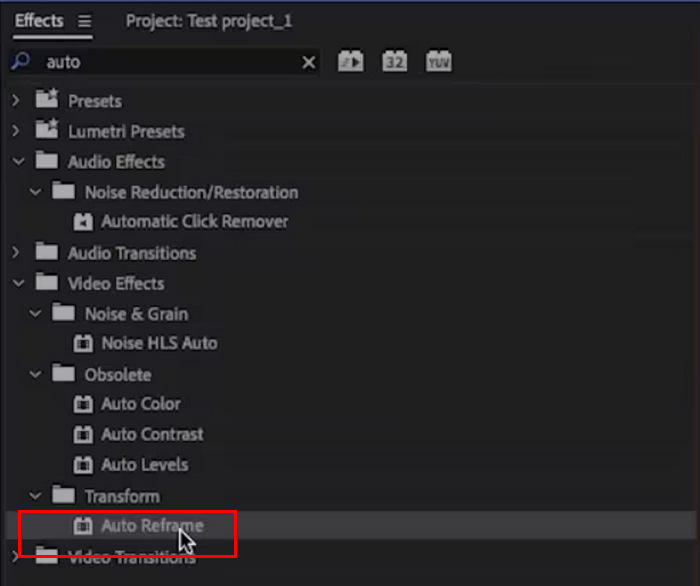Image resolution: width=700 pixels, height=586 pixels.
Task: Select the Audio Effects label
Action: coord(117,162)
